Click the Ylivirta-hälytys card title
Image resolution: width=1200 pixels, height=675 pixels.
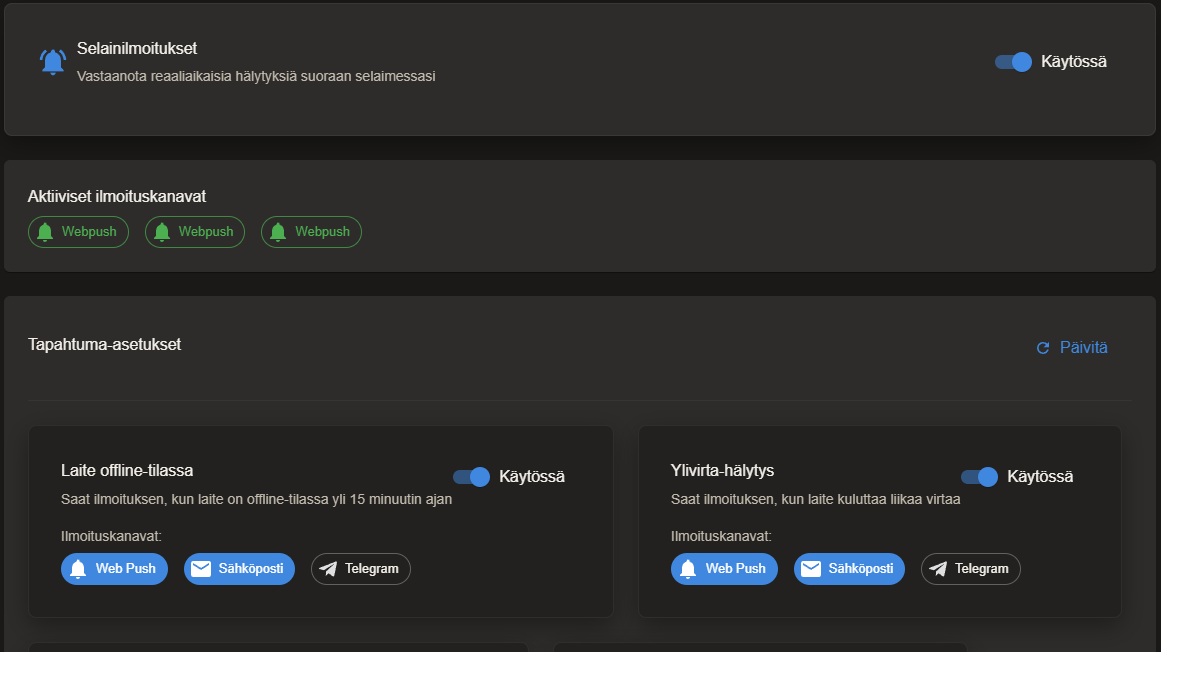tap(722, 471)
